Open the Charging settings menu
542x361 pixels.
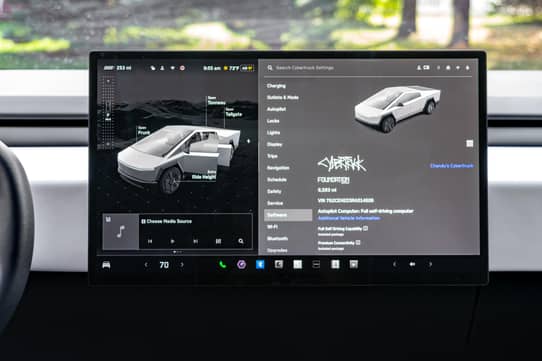point(276,86)
